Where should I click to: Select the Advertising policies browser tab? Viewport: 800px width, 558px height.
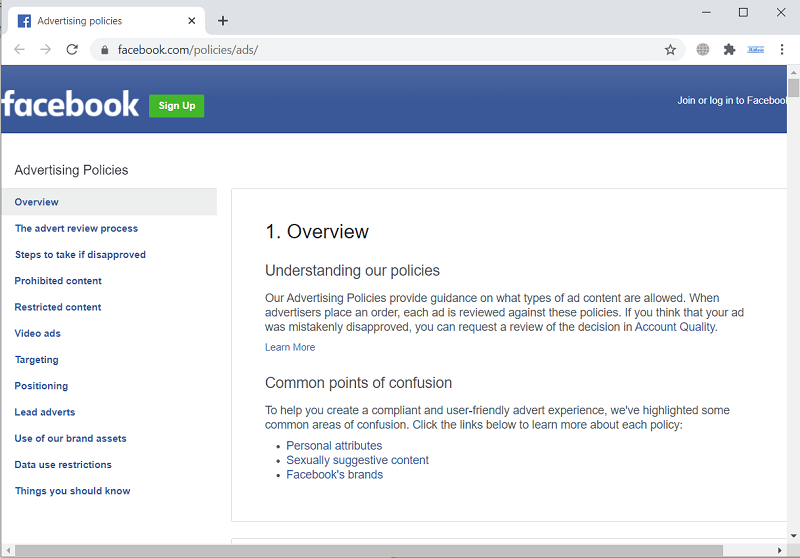click(107, 21)
